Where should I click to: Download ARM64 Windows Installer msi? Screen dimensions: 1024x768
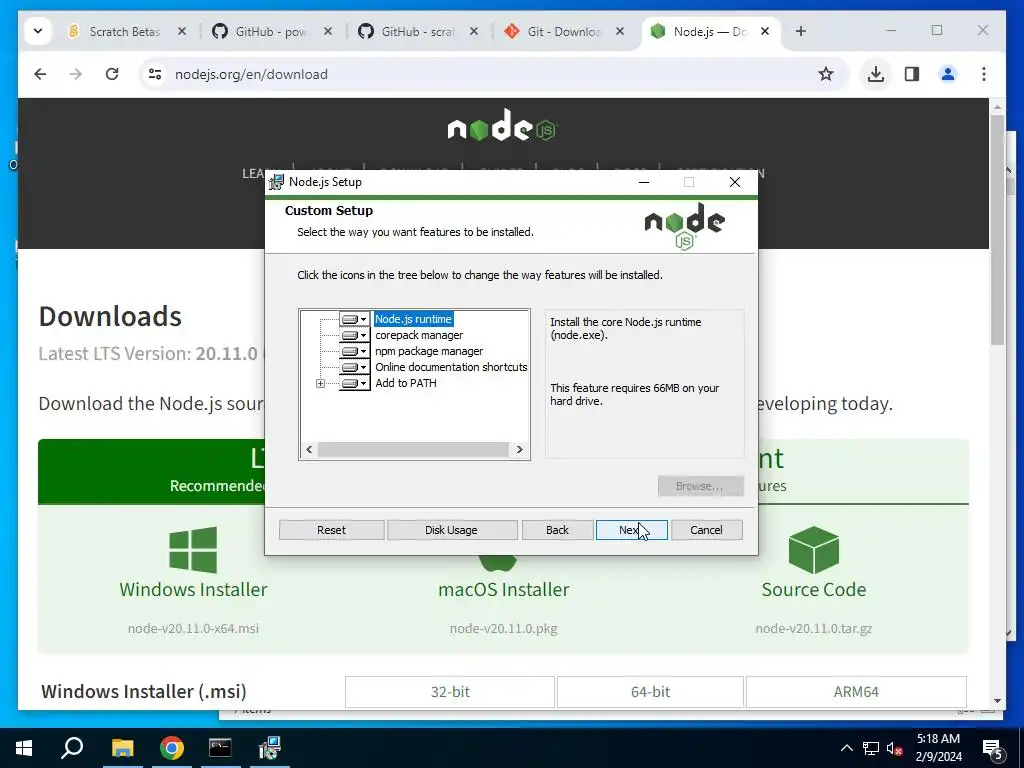tap(856, 692)
